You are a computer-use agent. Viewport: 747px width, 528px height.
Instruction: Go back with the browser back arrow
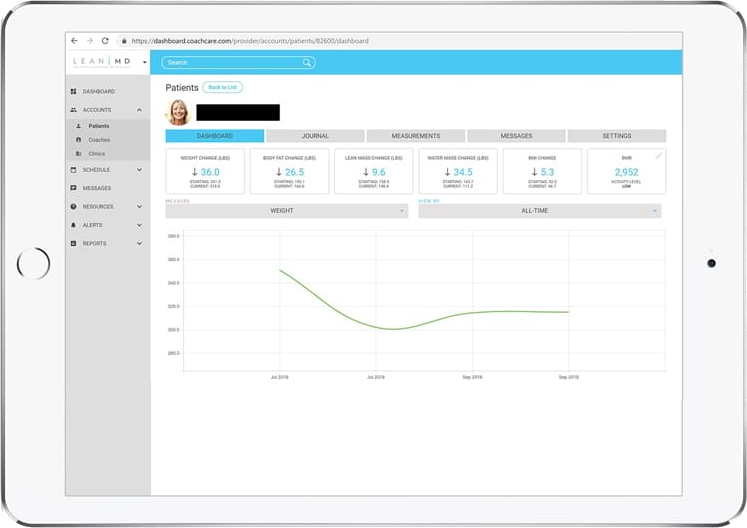point(74,41)
